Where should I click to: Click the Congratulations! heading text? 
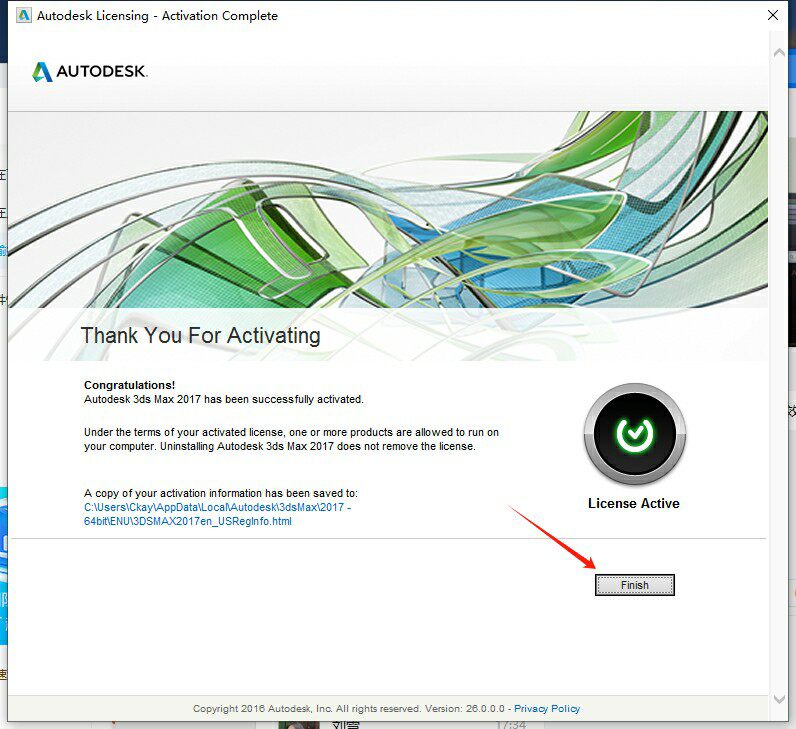pos(129,385)
